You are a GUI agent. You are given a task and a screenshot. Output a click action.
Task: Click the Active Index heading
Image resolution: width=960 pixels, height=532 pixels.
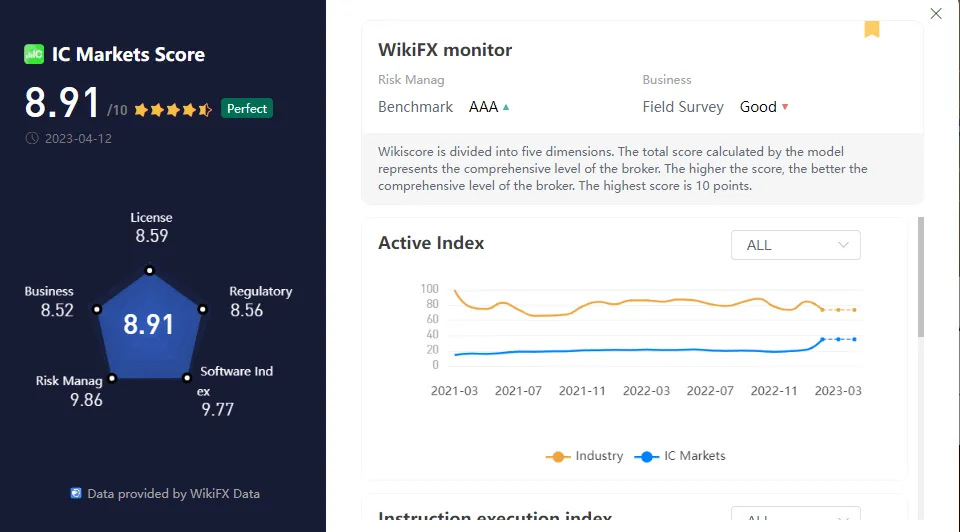click(x=431, y=243)
